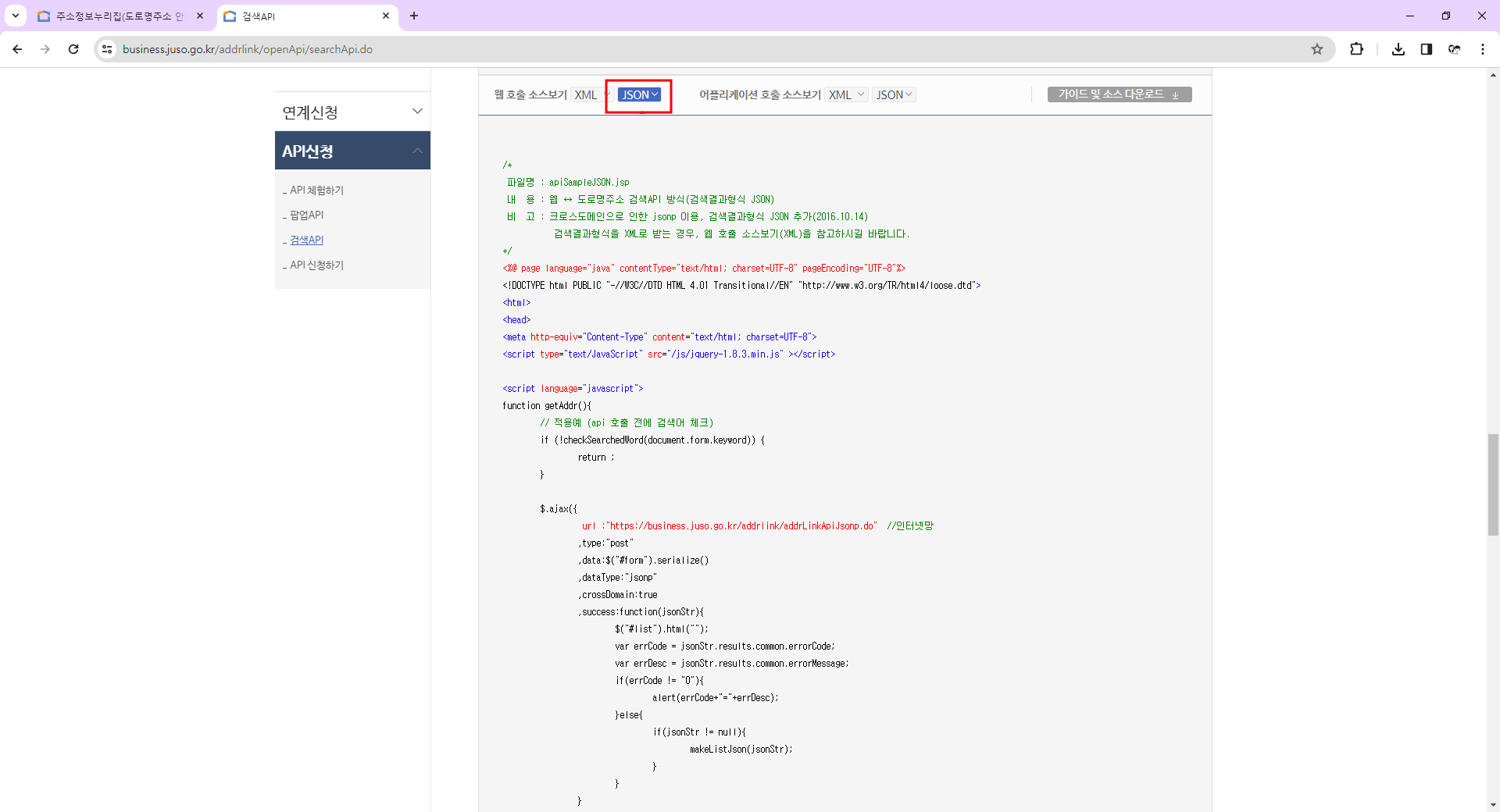Screen dimensions: 1500x812
Task: Click the ',crossDomain:true' code line
Action: [x=617, y=595]
